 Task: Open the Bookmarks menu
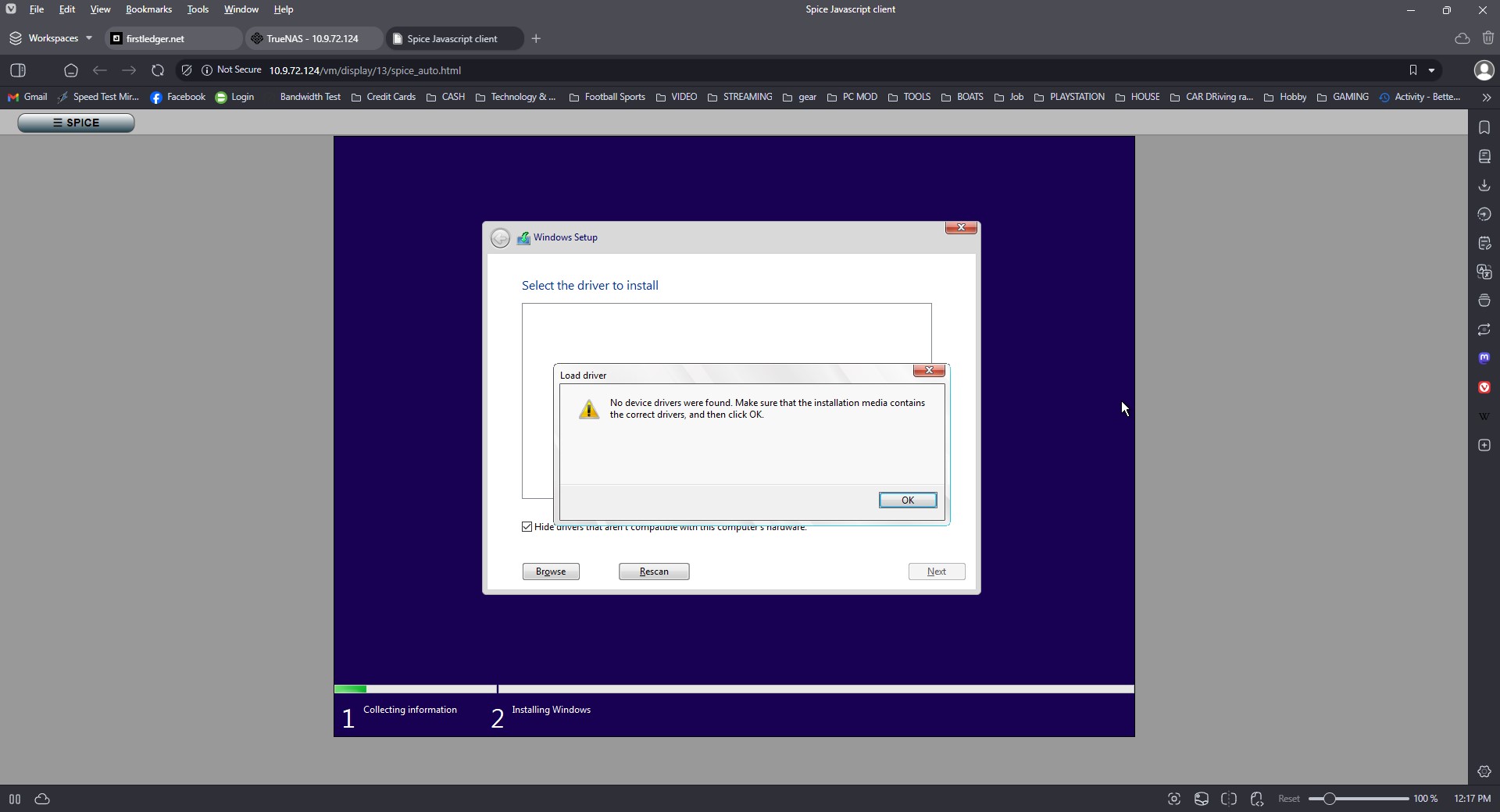(148, 9)
